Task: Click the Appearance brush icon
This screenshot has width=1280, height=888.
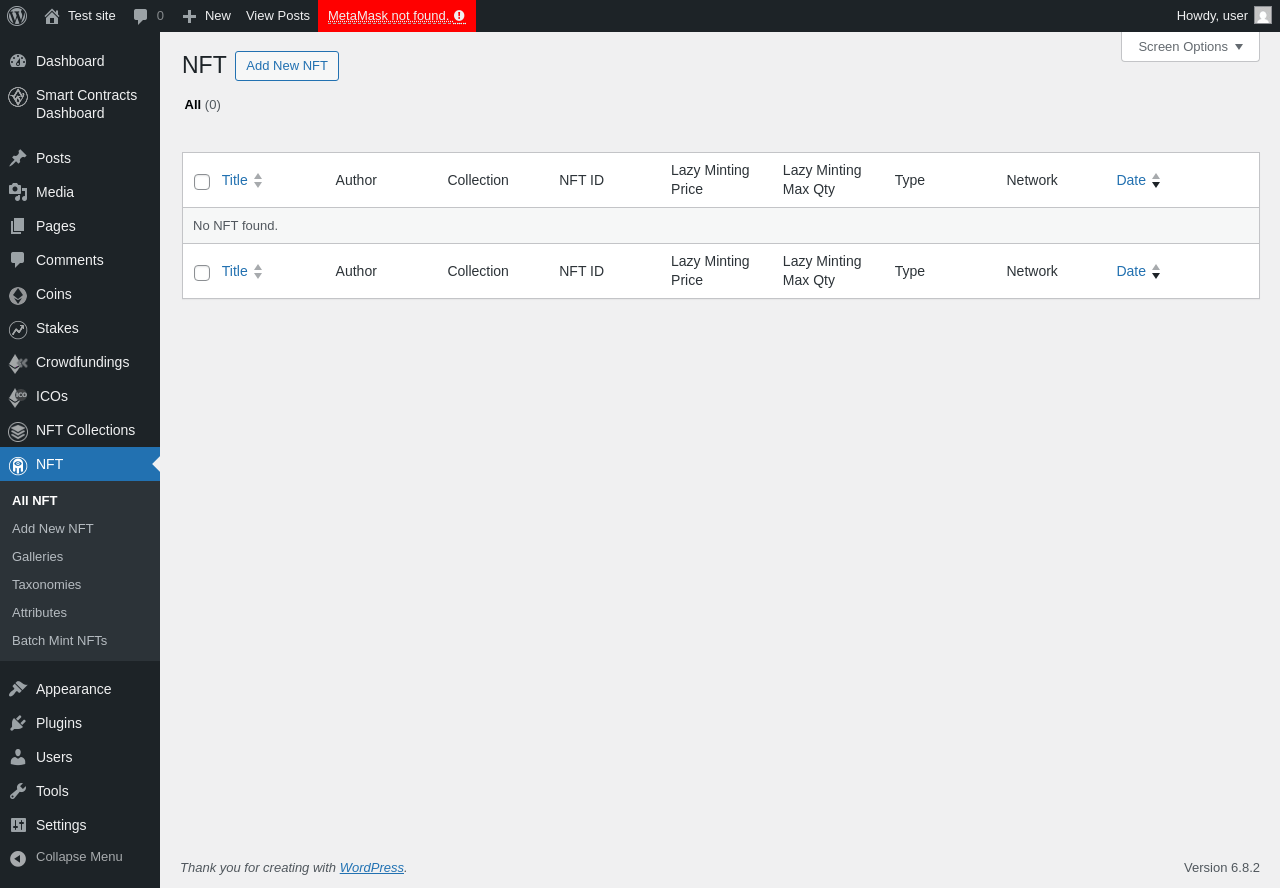Action: tap(18, 689)
